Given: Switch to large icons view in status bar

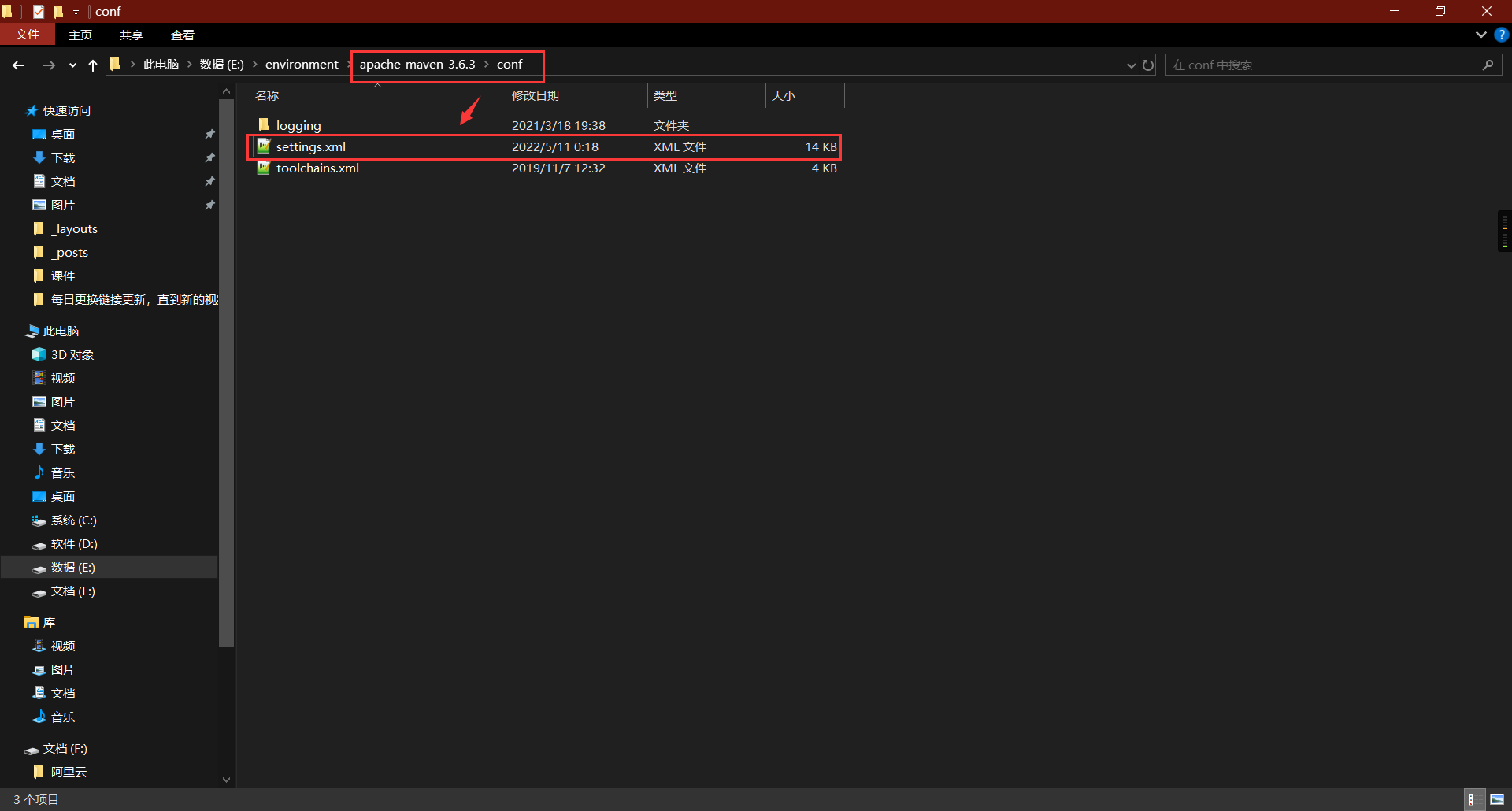Looking at the screenshot, I should coord(1497,799).
